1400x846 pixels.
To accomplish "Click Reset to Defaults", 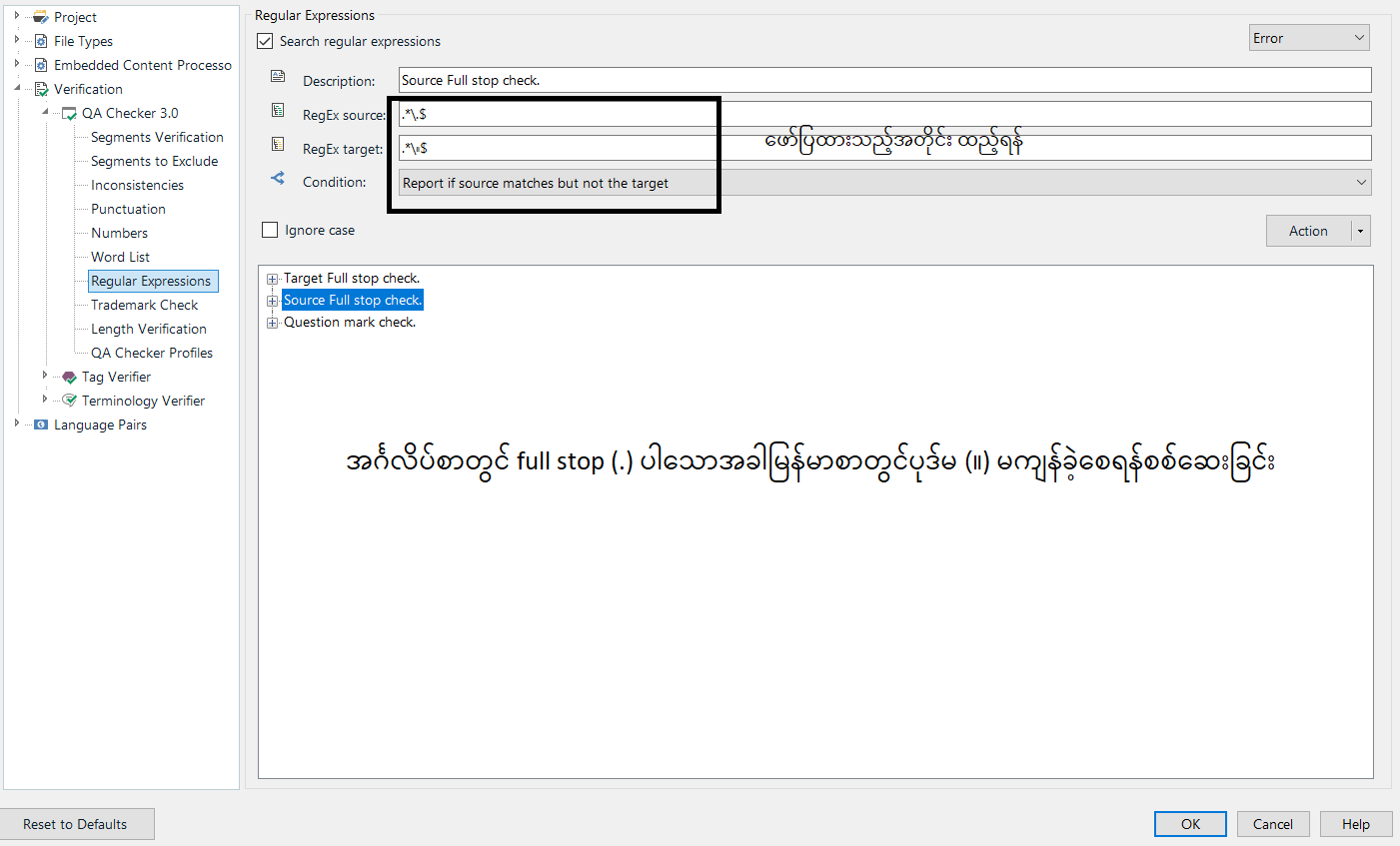I will pyautogui.click(x=76, y=824).
